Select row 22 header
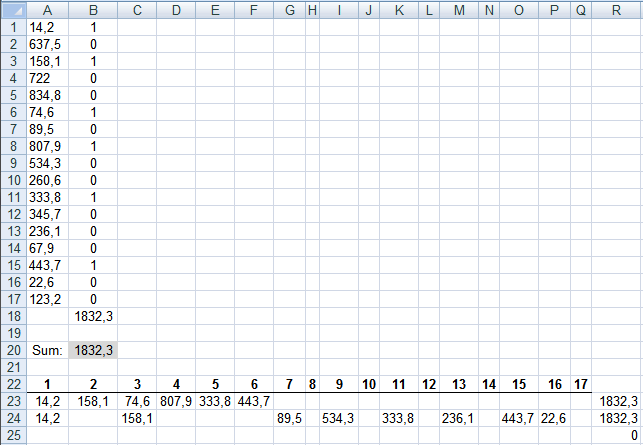 14,384
